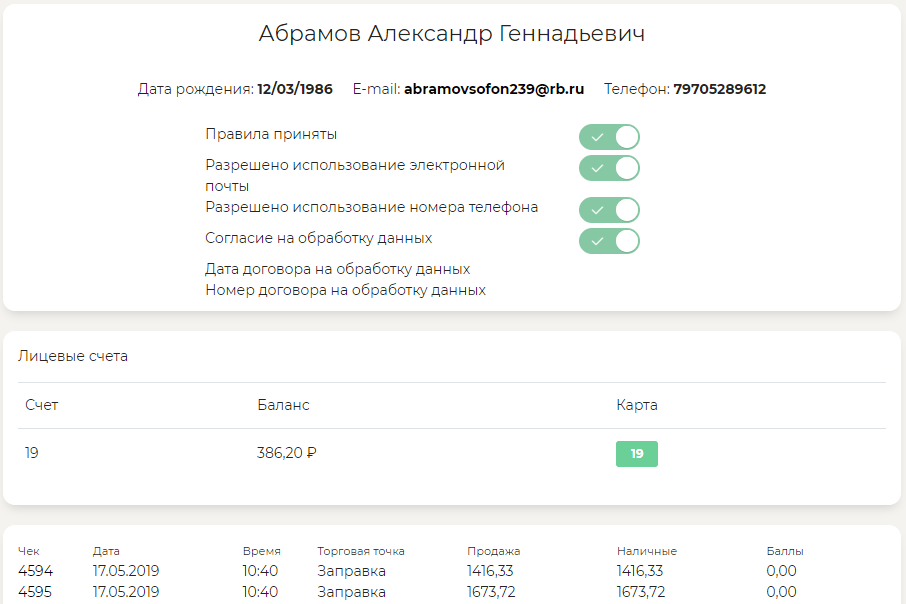Screen dimensions: 906x604
Task: Click the 'Продажа' column header
Action: [x=493, y=551]
